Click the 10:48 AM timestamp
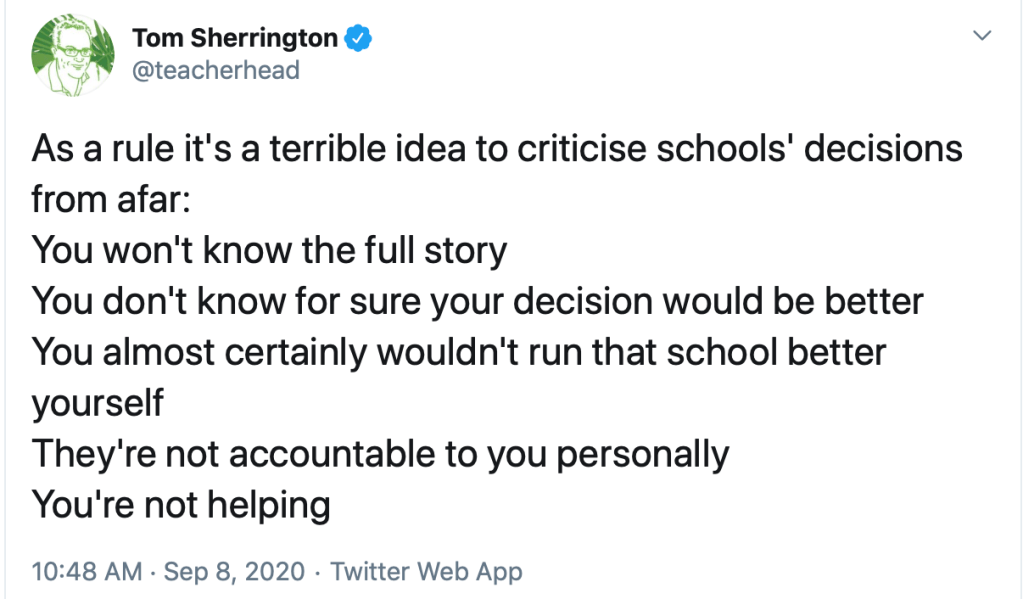This screenshot has height=599, width=1023. click(88, 572)
